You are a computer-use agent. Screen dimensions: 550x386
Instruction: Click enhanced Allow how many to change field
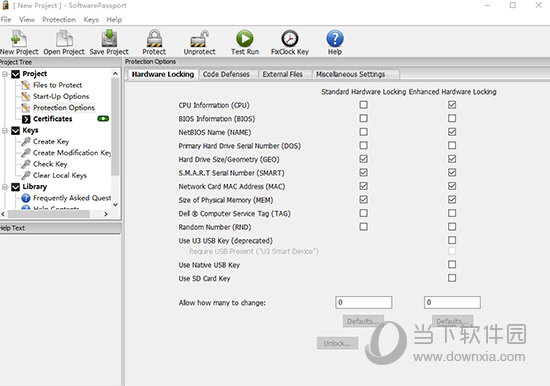pos(452,302)
